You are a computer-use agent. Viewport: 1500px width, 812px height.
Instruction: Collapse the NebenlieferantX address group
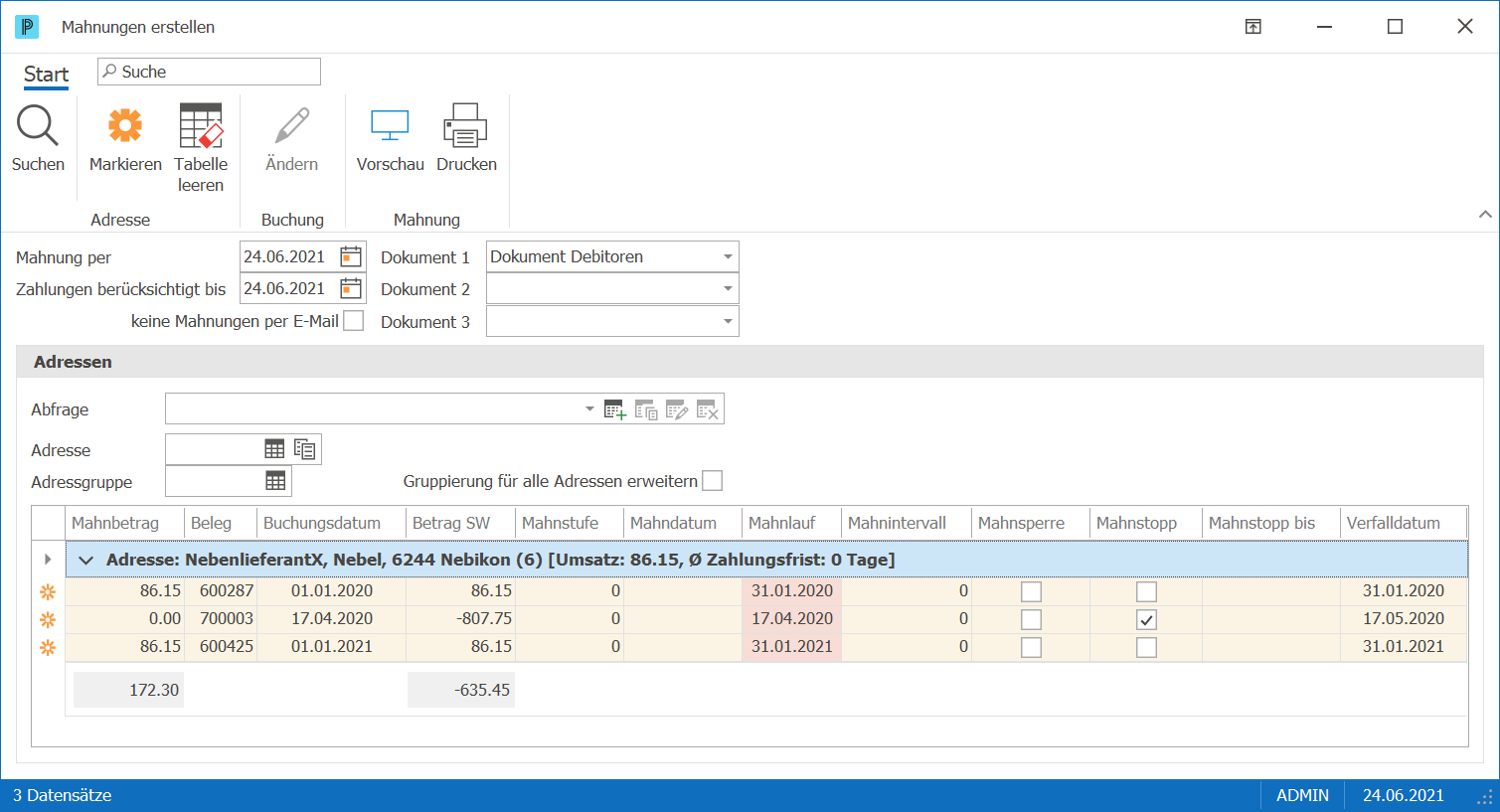click(x=86, y=560)
